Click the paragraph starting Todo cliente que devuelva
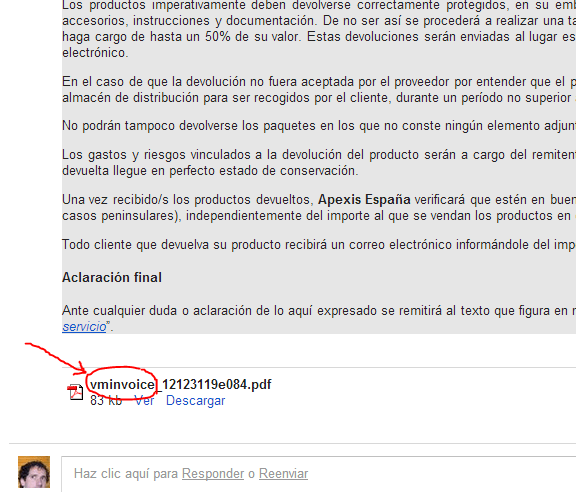The width and height of the screenshot is (576, 492). tap(319, 245)
